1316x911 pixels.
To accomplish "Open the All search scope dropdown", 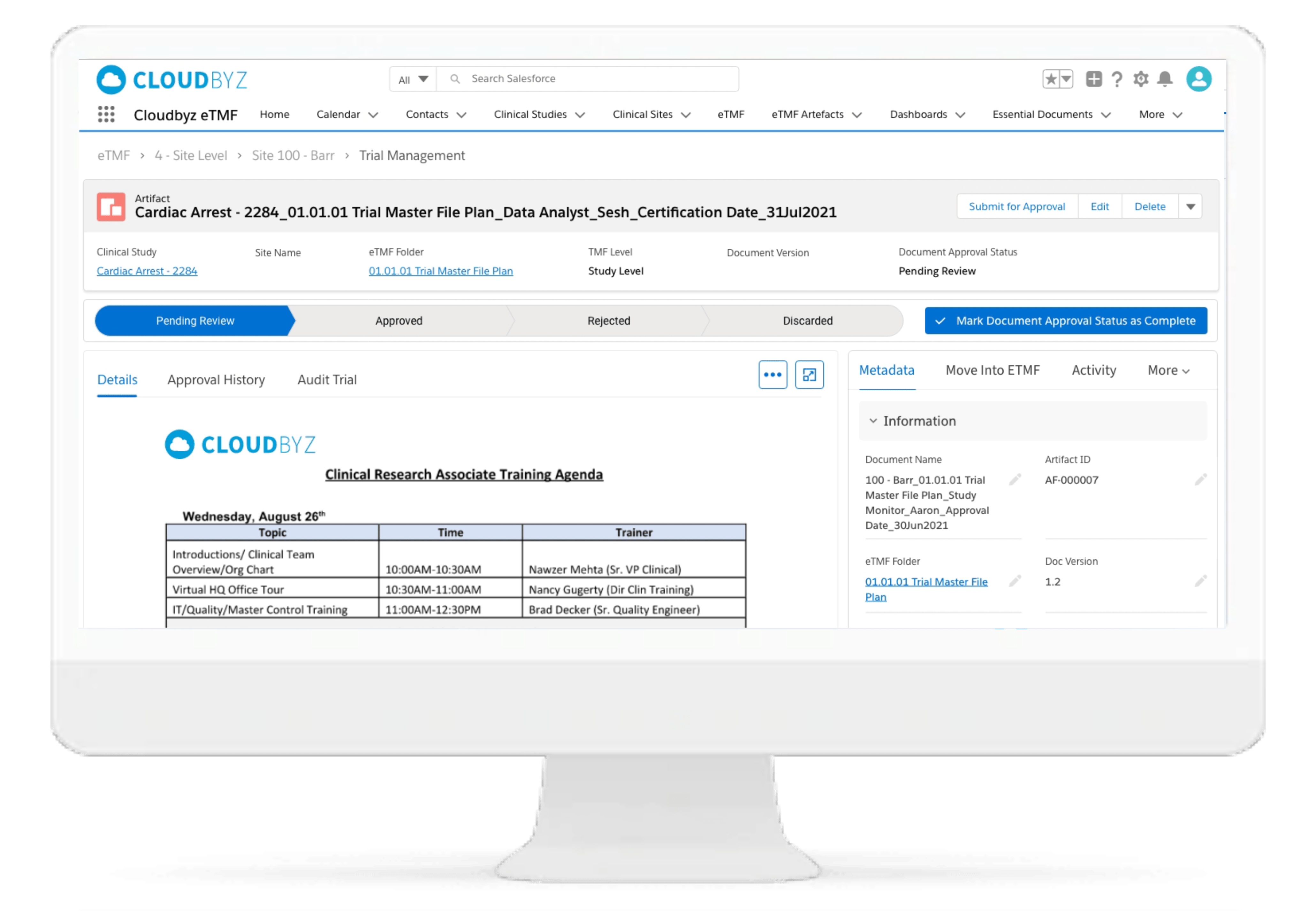I will (x=413, y=79).
